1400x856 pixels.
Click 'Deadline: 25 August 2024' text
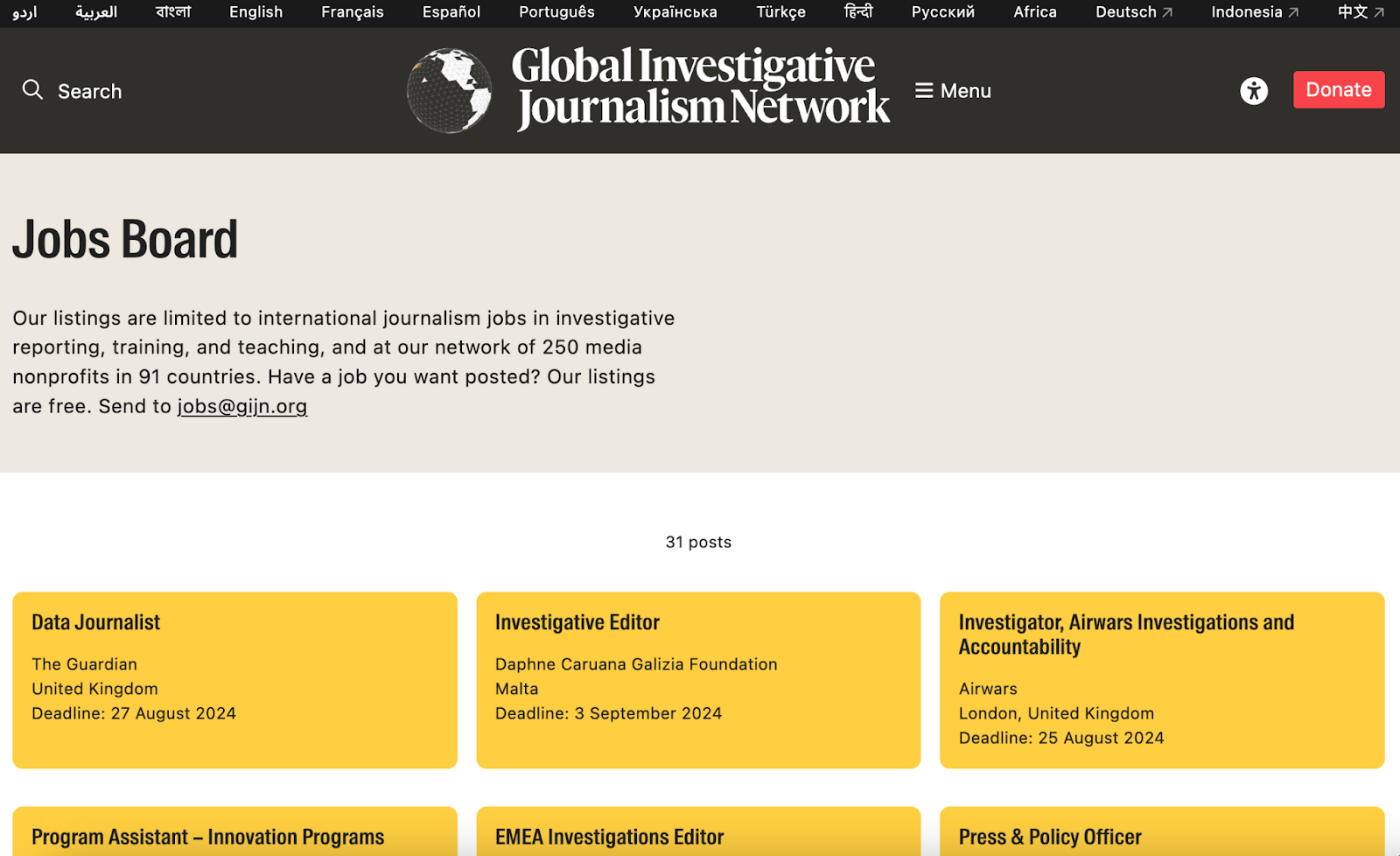(1061, 738)
